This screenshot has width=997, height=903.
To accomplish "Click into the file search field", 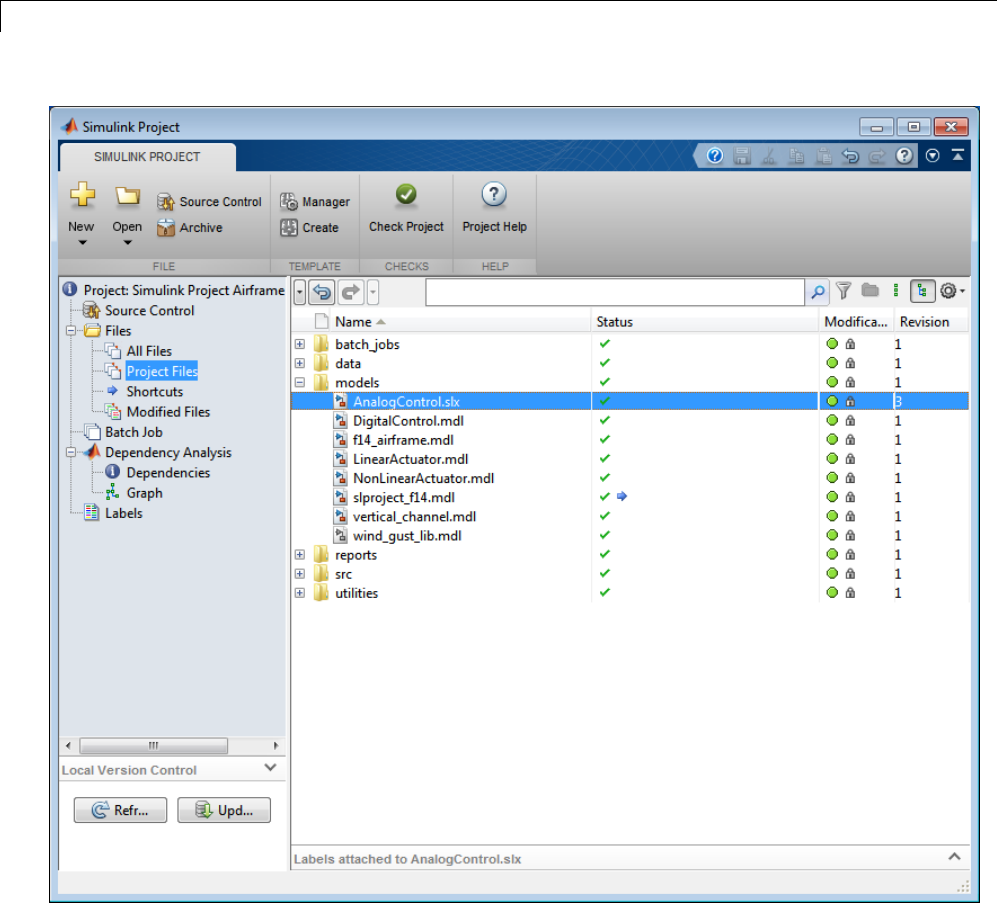I will point(615,292).
